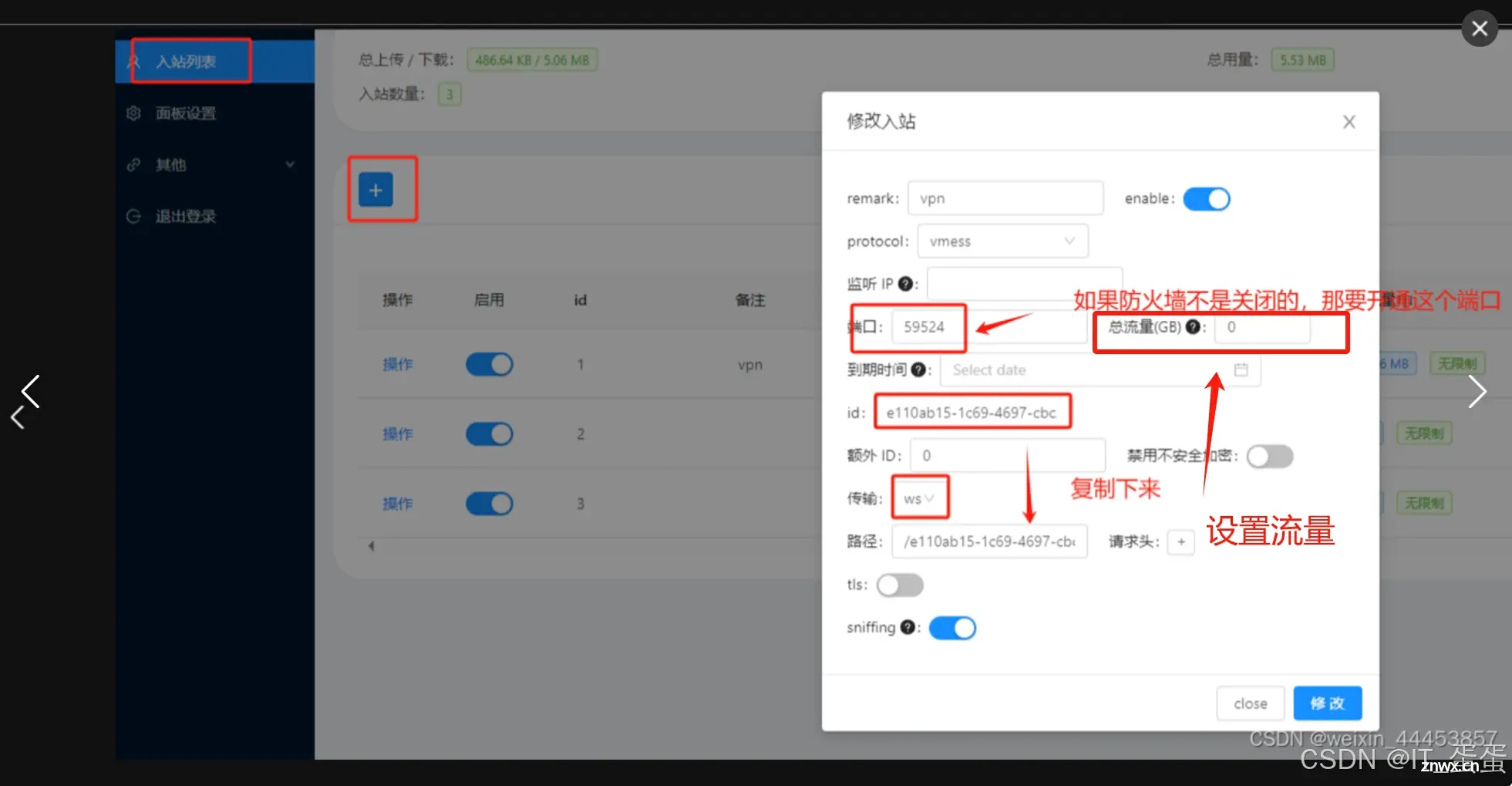Click the close button in dialog footer
The image size is (1512, 786).
click(x=1250, y=703)
